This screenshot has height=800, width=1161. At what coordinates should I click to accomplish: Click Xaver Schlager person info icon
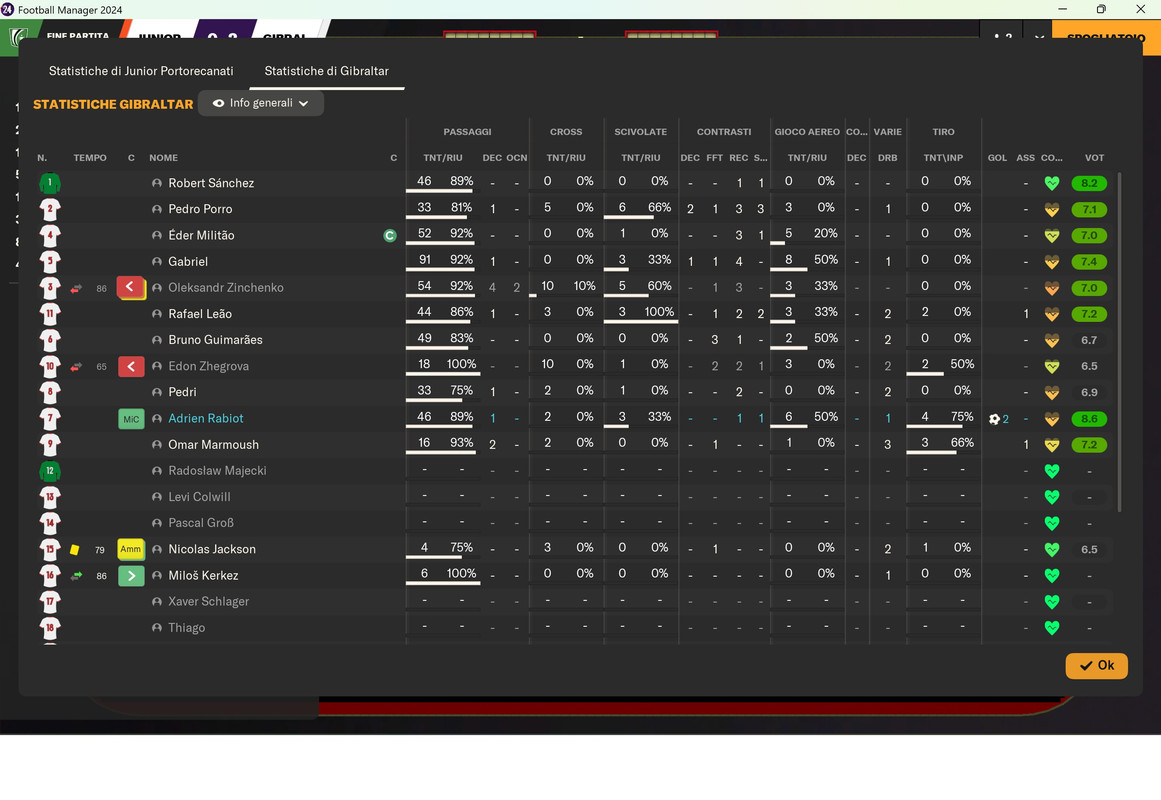[157, 601]
